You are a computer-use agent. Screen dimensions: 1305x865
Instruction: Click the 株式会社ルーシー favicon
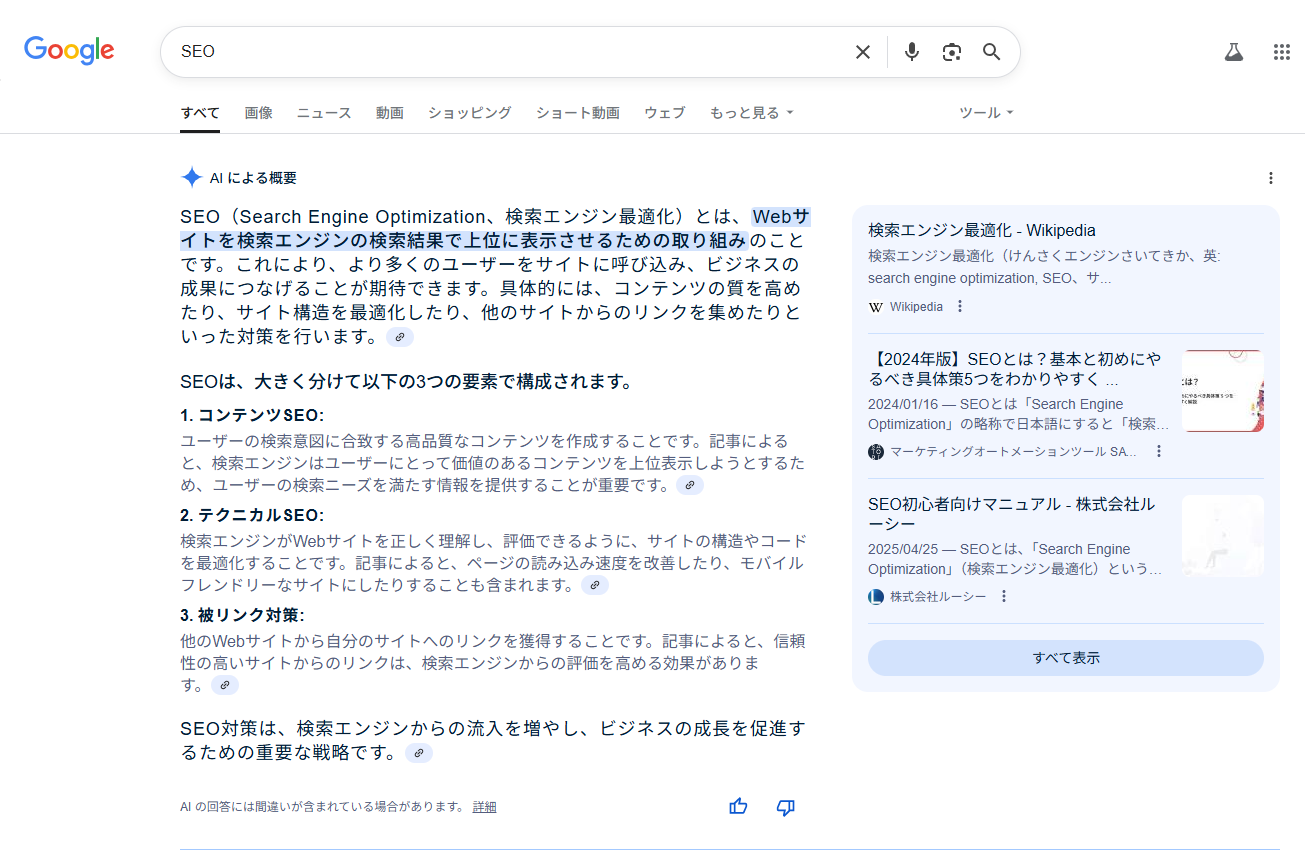tap(876, 597)
